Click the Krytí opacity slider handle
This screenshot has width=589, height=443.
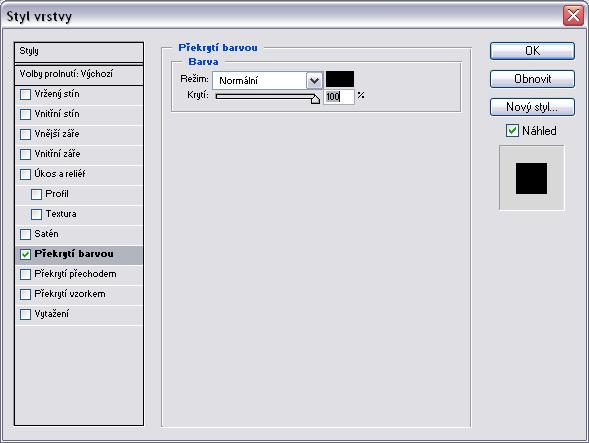pos(315,99)
